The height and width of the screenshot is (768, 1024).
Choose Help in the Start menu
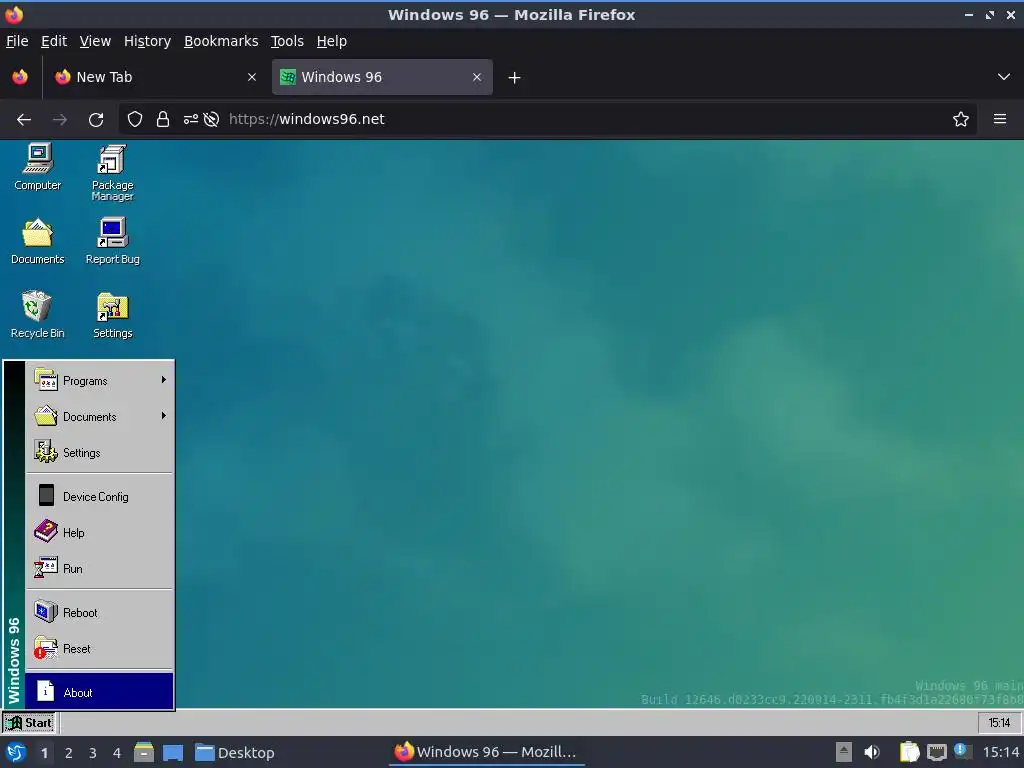pos(100,532)
